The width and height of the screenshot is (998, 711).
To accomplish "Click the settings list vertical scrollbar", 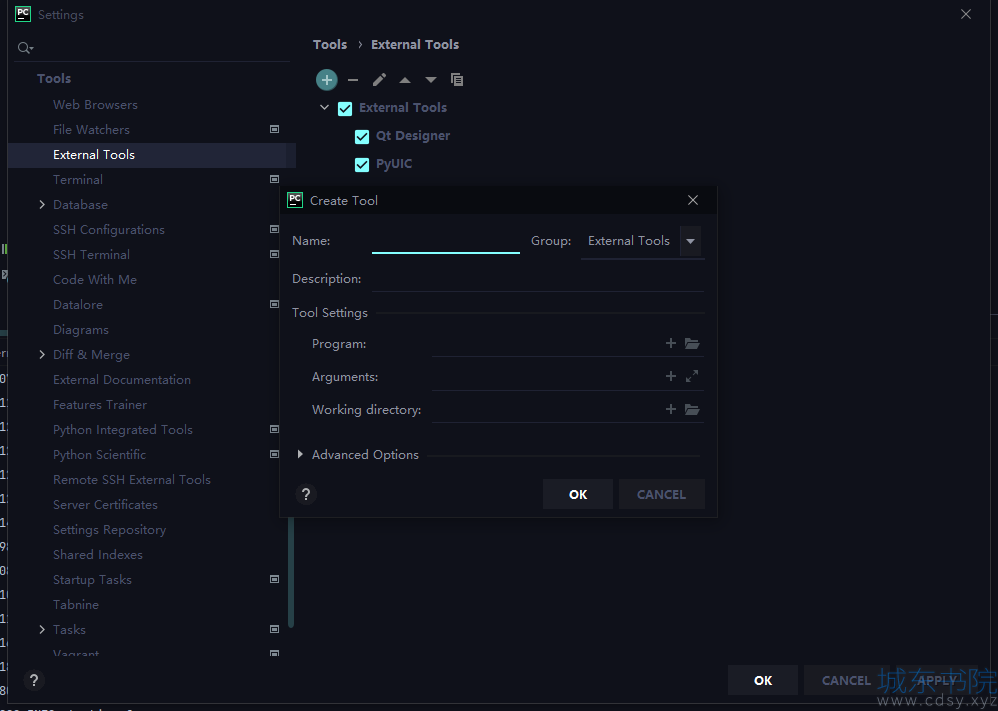I will [x=291, y=572].
